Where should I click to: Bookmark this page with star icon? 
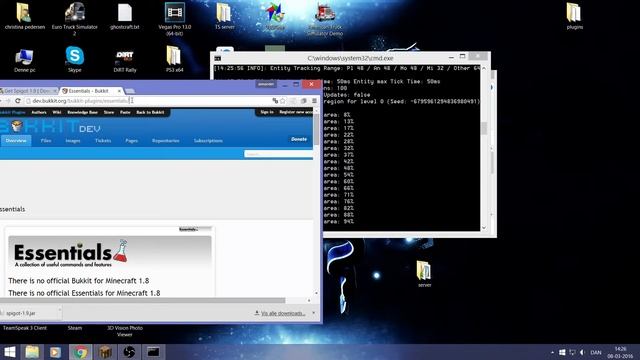point(282,101)
